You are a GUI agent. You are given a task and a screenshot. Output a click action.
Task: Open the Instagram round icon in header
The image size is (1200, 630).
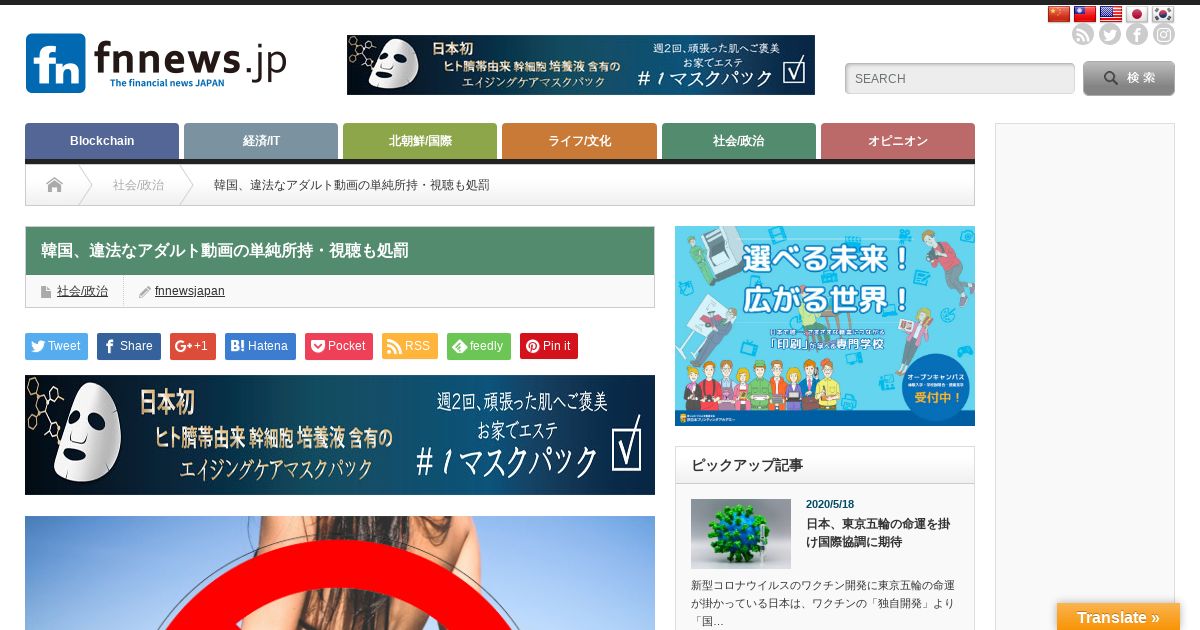click(x=1164, y=35)
